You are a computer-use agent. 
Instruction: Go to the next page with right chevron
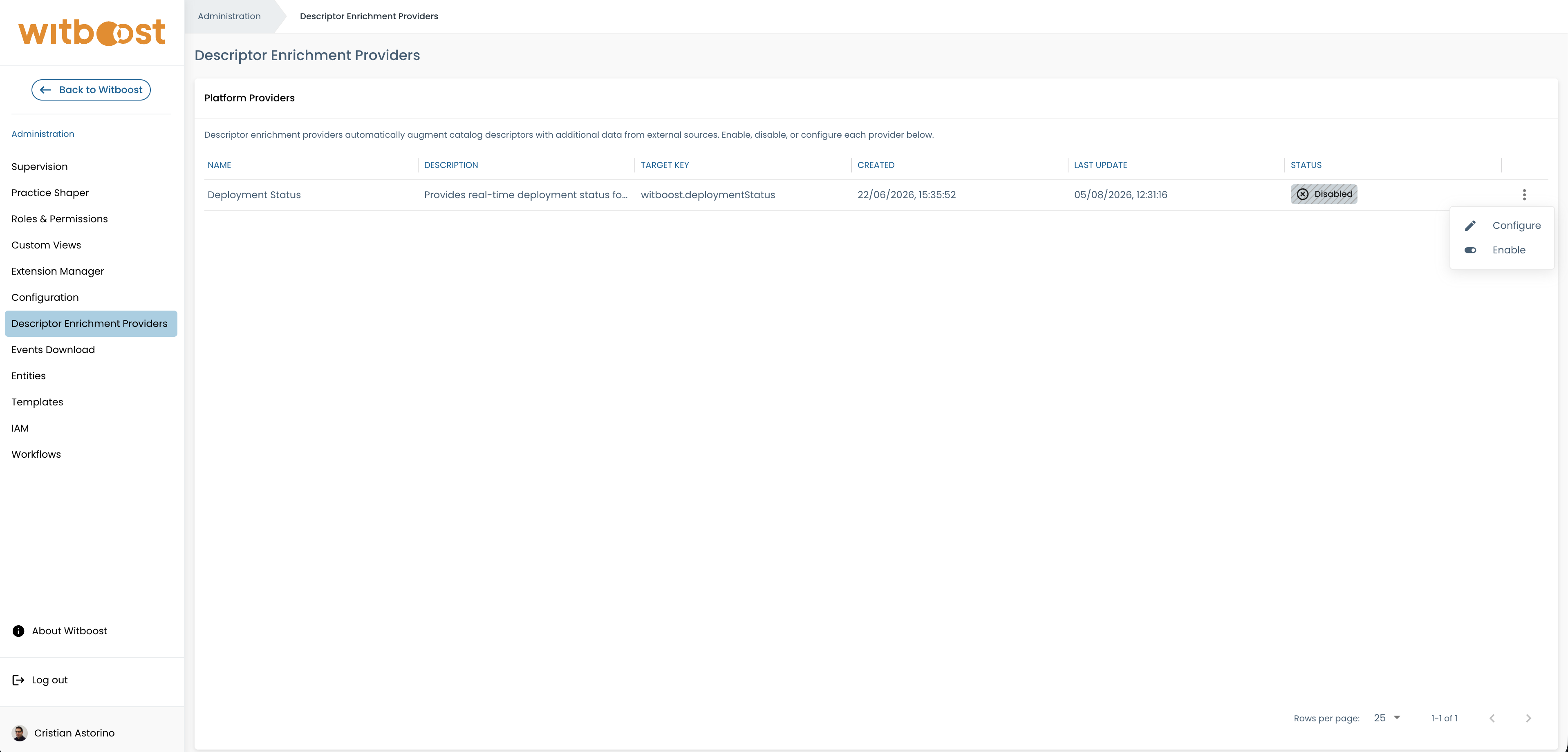(x=1528, y=718)
